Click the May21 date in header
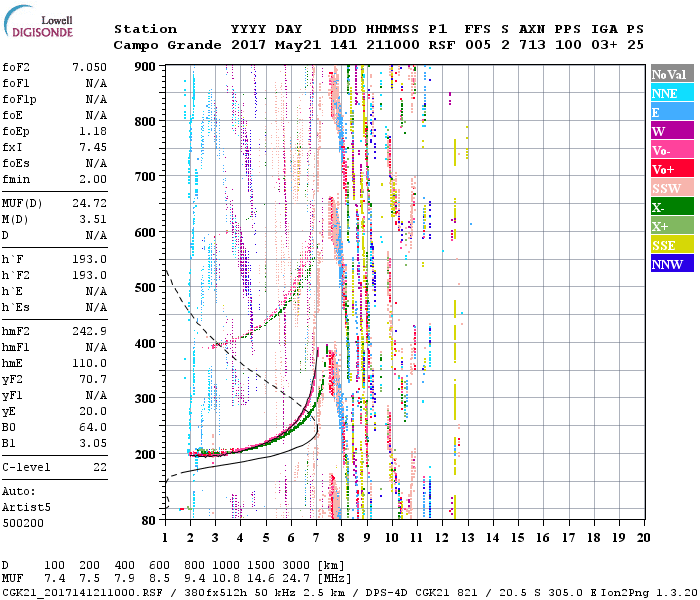This screenshot has width=700, height=600. coord(298,45)
